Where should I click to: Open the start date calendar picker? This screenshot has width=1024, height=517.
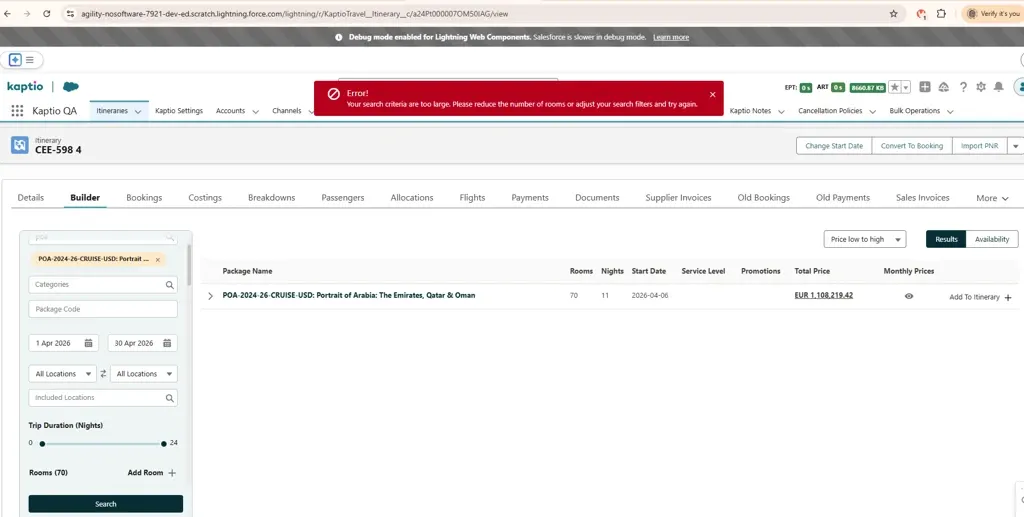click(88, 343)
